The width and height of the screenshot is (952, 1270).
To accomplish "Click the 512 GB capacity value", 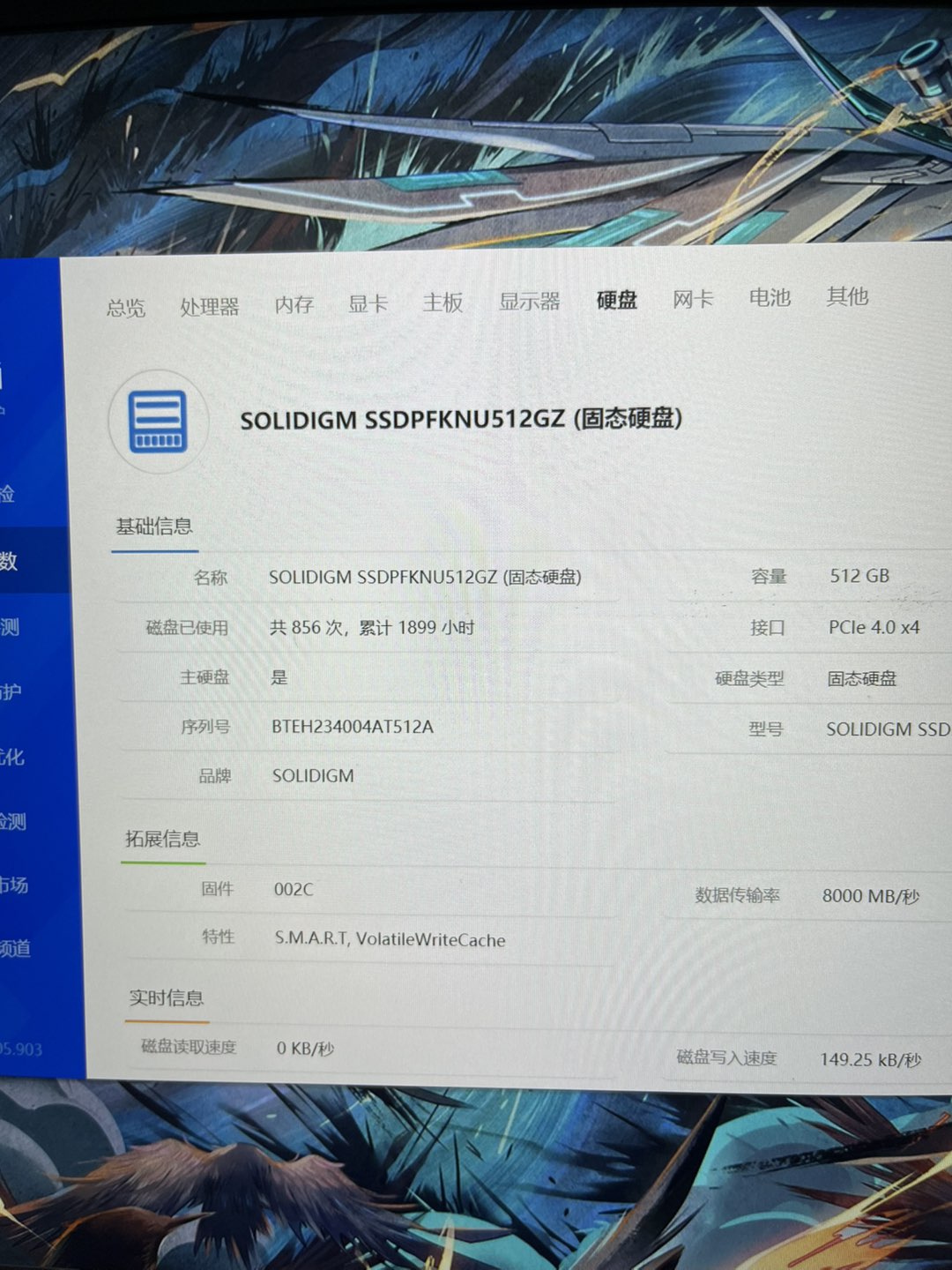I will pos(859,576).
